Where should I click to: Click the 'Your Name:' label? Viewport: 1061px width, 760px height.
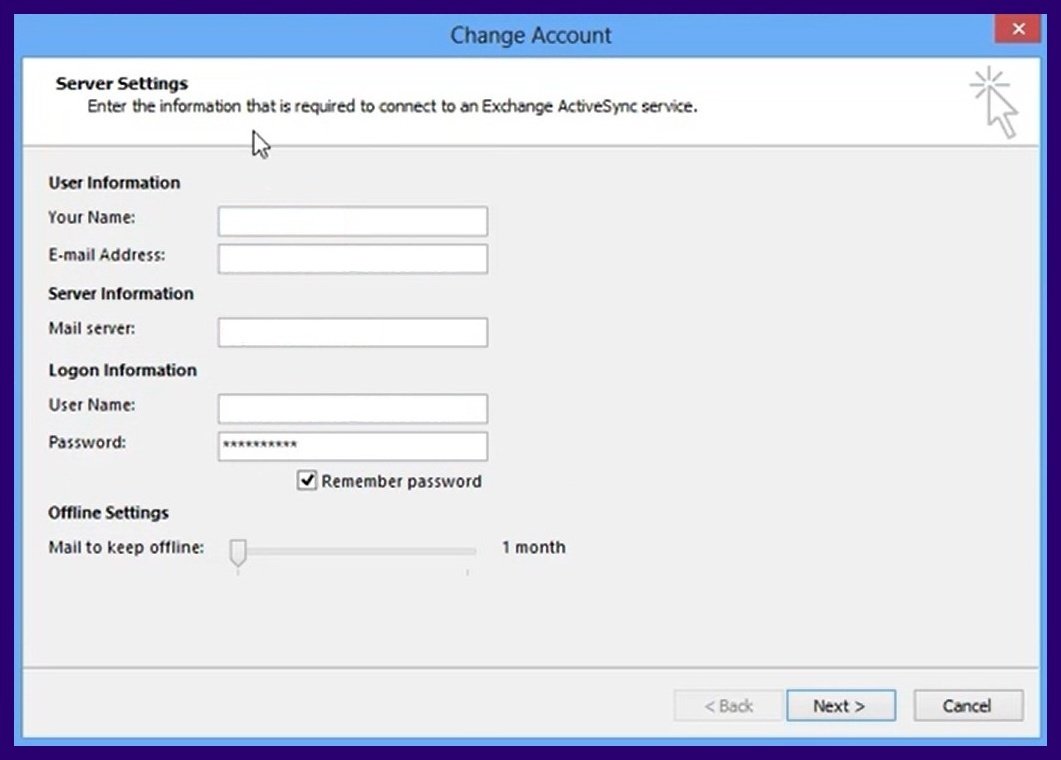coord(91,217)
